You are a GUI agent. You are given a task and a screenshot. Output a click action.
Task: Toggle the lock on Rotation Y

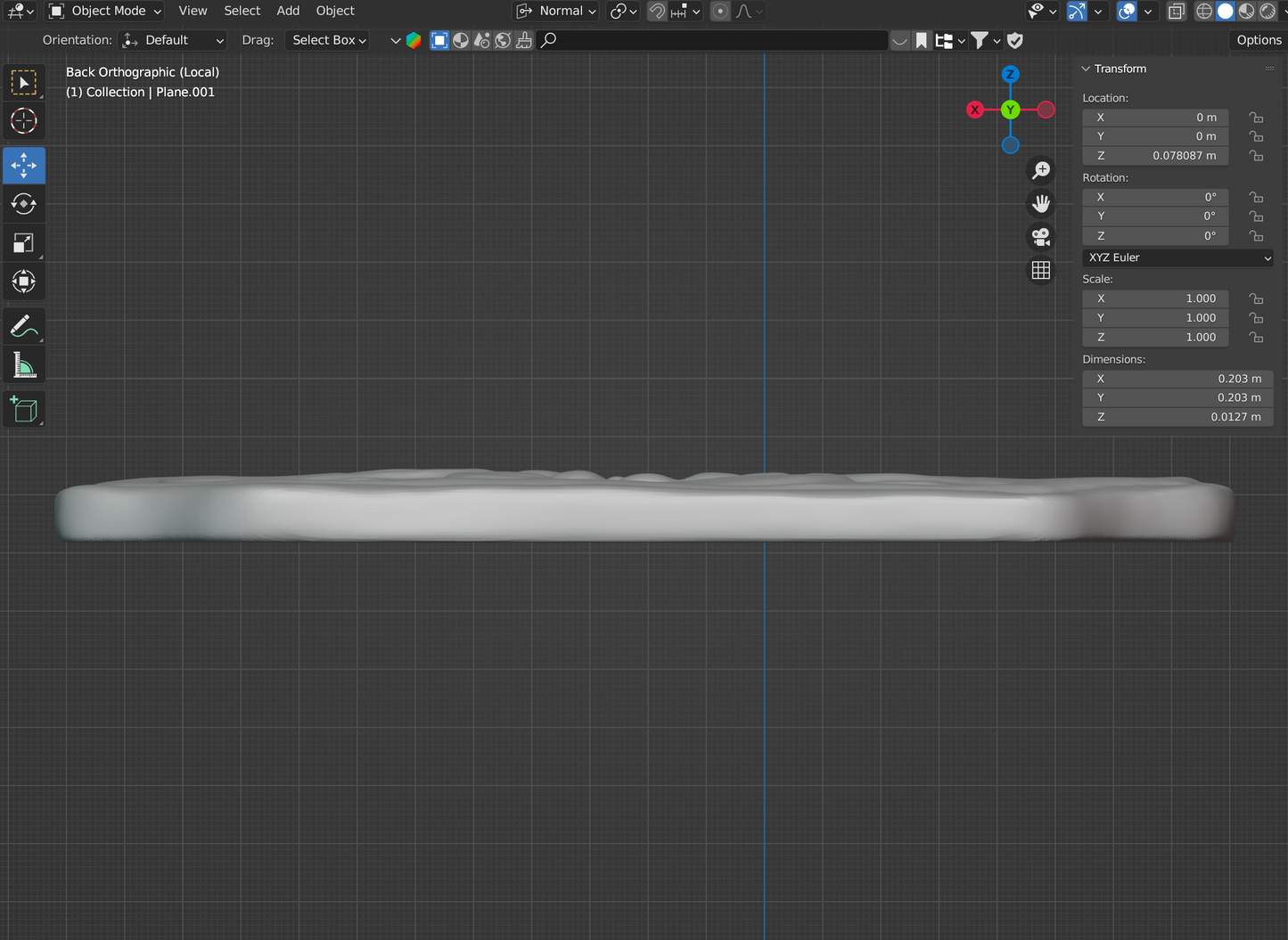pyautogui.click(x=1256, y=217)
